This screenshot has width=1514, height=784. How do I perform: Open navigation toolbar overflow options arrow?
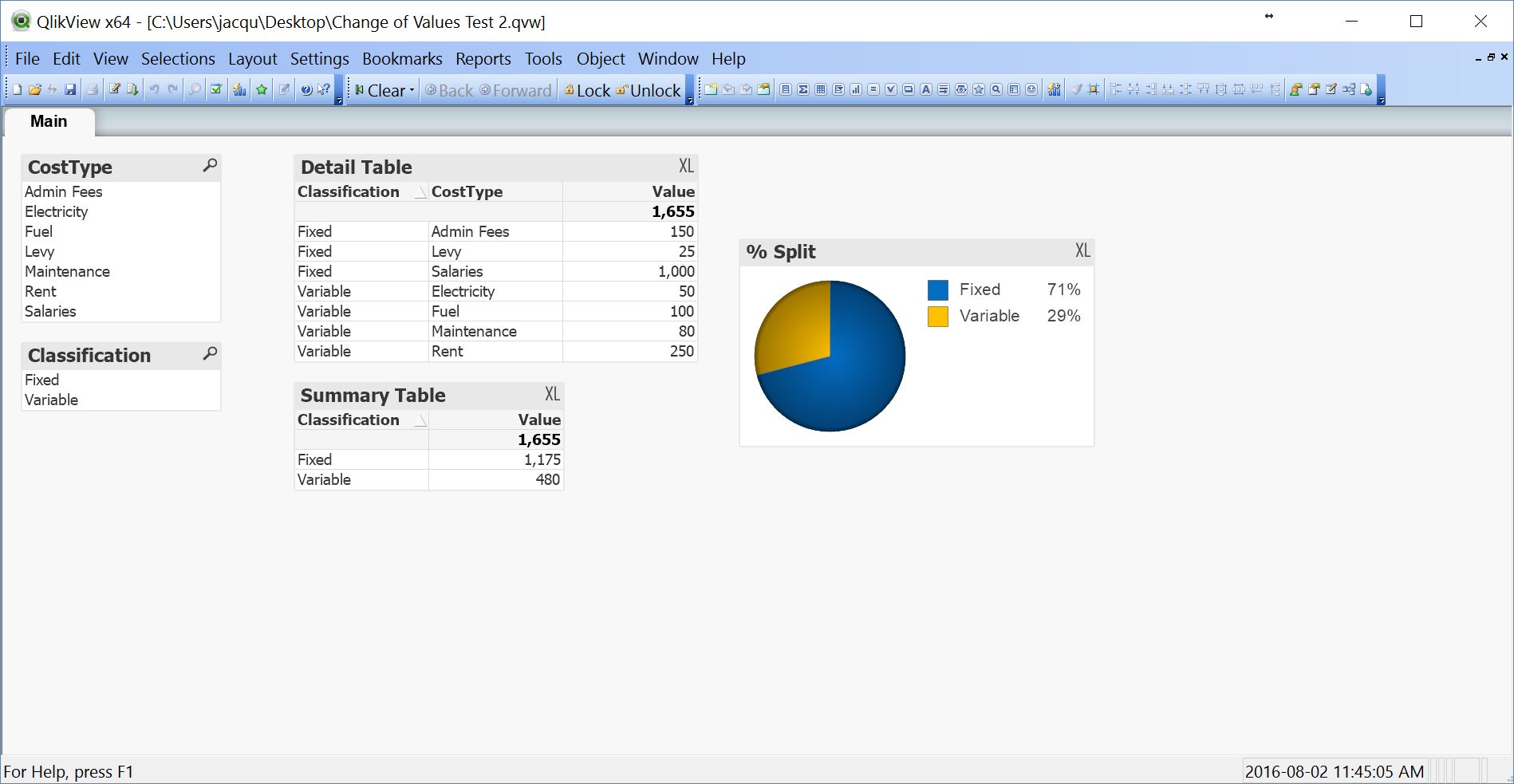[x=690, y=100]
